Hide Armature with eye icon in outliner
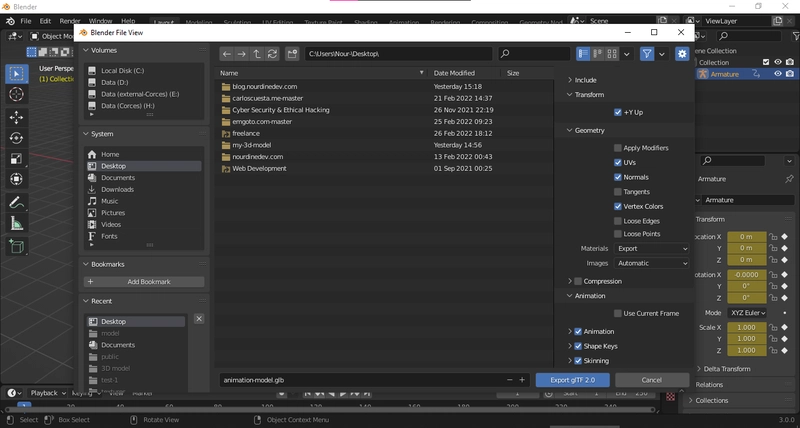 click(778, 74)
